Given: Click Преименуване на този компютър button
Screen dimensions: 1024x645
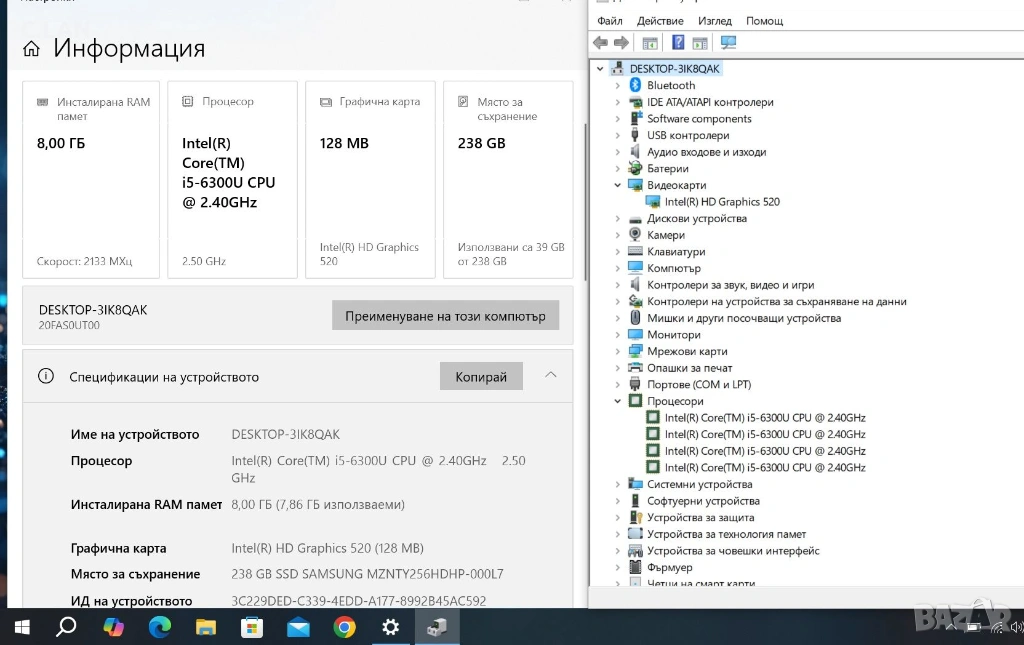Looking at the screenshot, I should tap(445, 316).
